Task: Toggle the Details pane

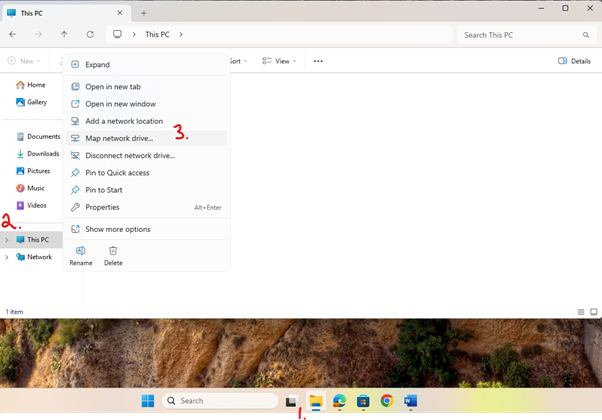Action: pos(574,61)
